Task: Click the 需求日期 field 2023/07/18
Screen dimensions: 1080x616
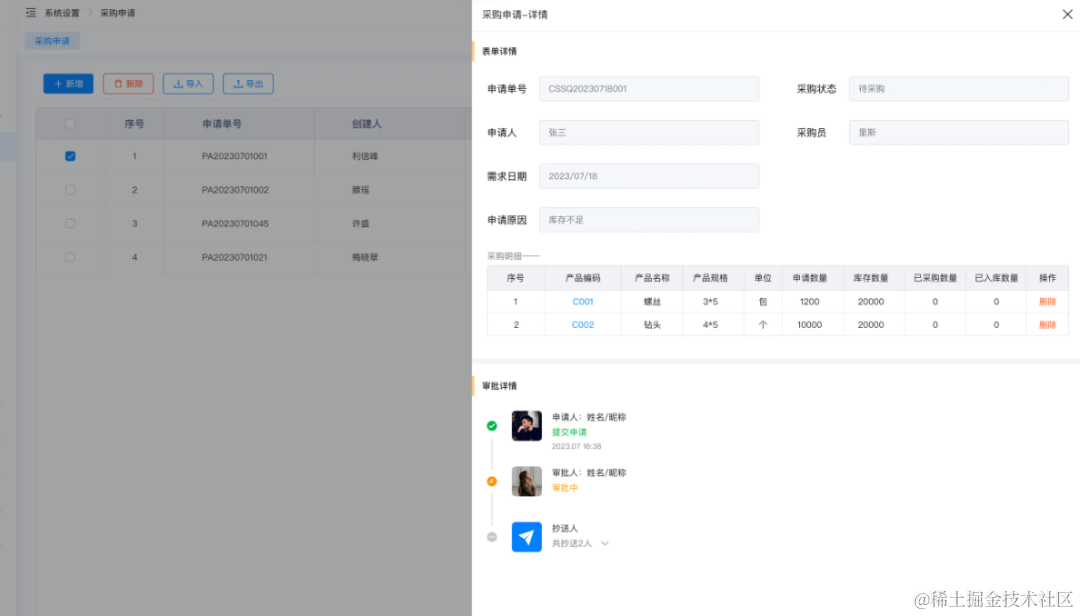Action: coord(649,176)
